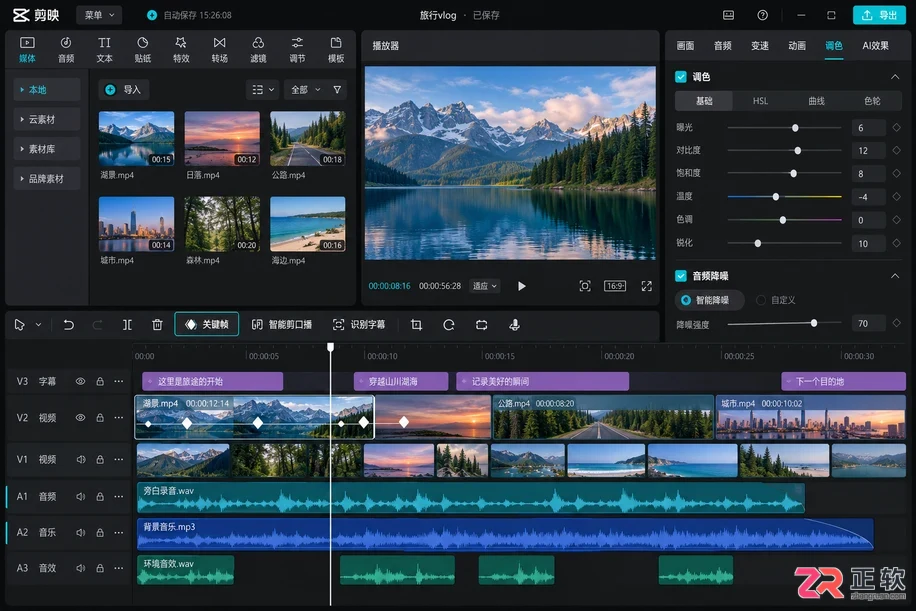The width and height of the screenshot is (916, 611).
Task: Open more options for A1 音频 track
Action: 119,497
